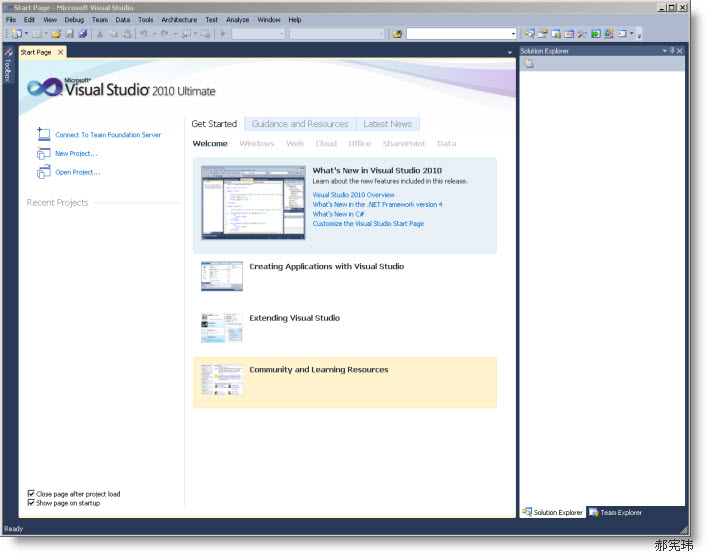Click the Open File folder icon

click(56, 33)
